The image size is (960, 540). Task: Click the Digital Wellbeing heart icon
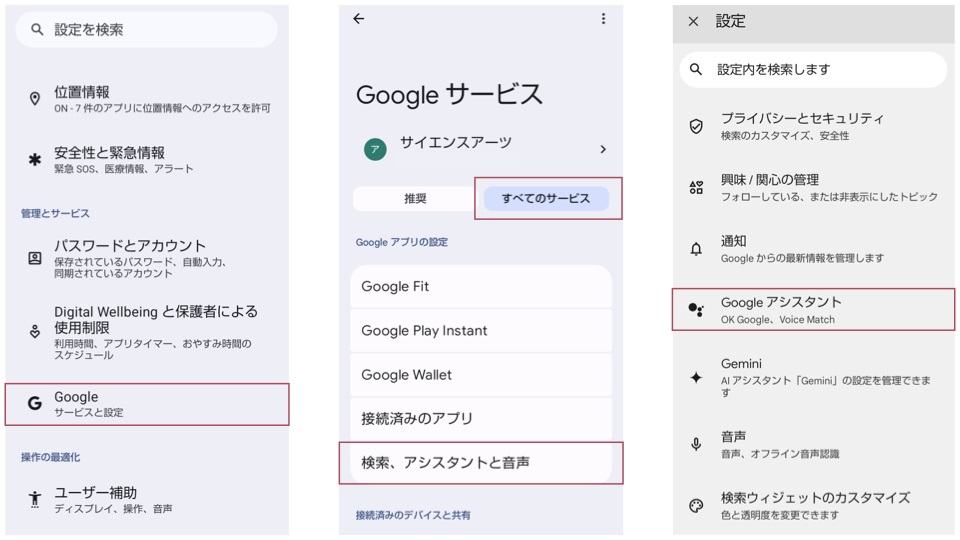35,332
